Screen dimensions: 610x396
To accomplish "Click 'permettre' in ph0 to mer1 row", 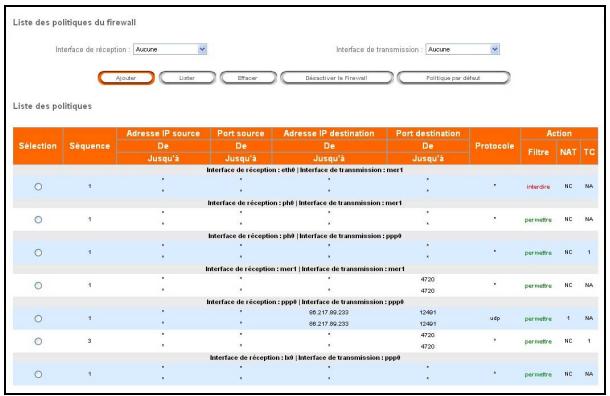I will [x=538, y=220].
